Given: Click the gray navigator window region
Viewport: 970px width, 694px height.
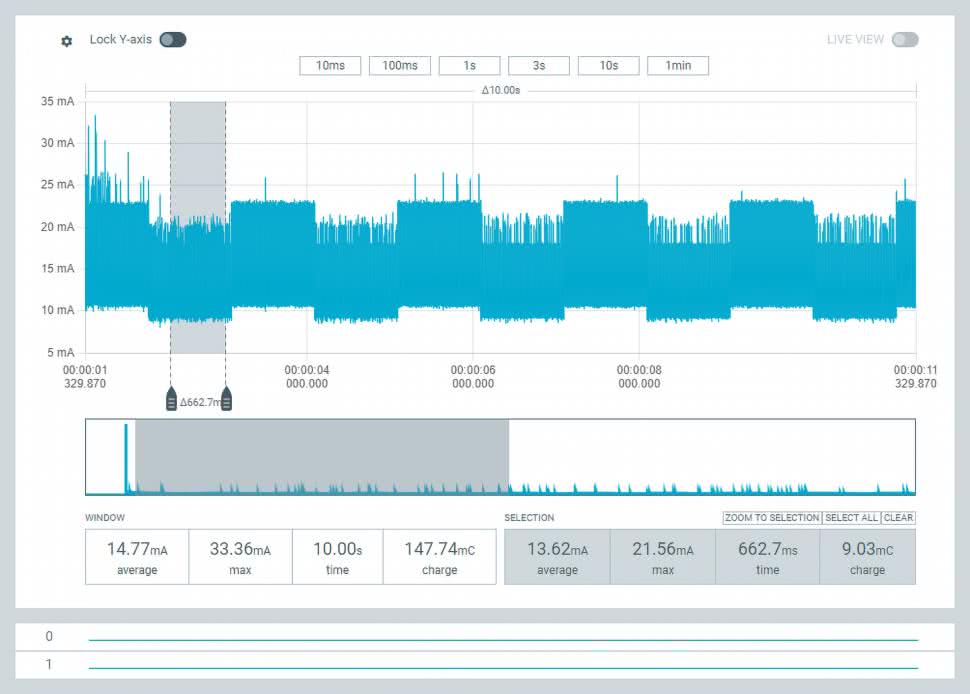Looking at the screenshot, I should click(x=322, y=455).
